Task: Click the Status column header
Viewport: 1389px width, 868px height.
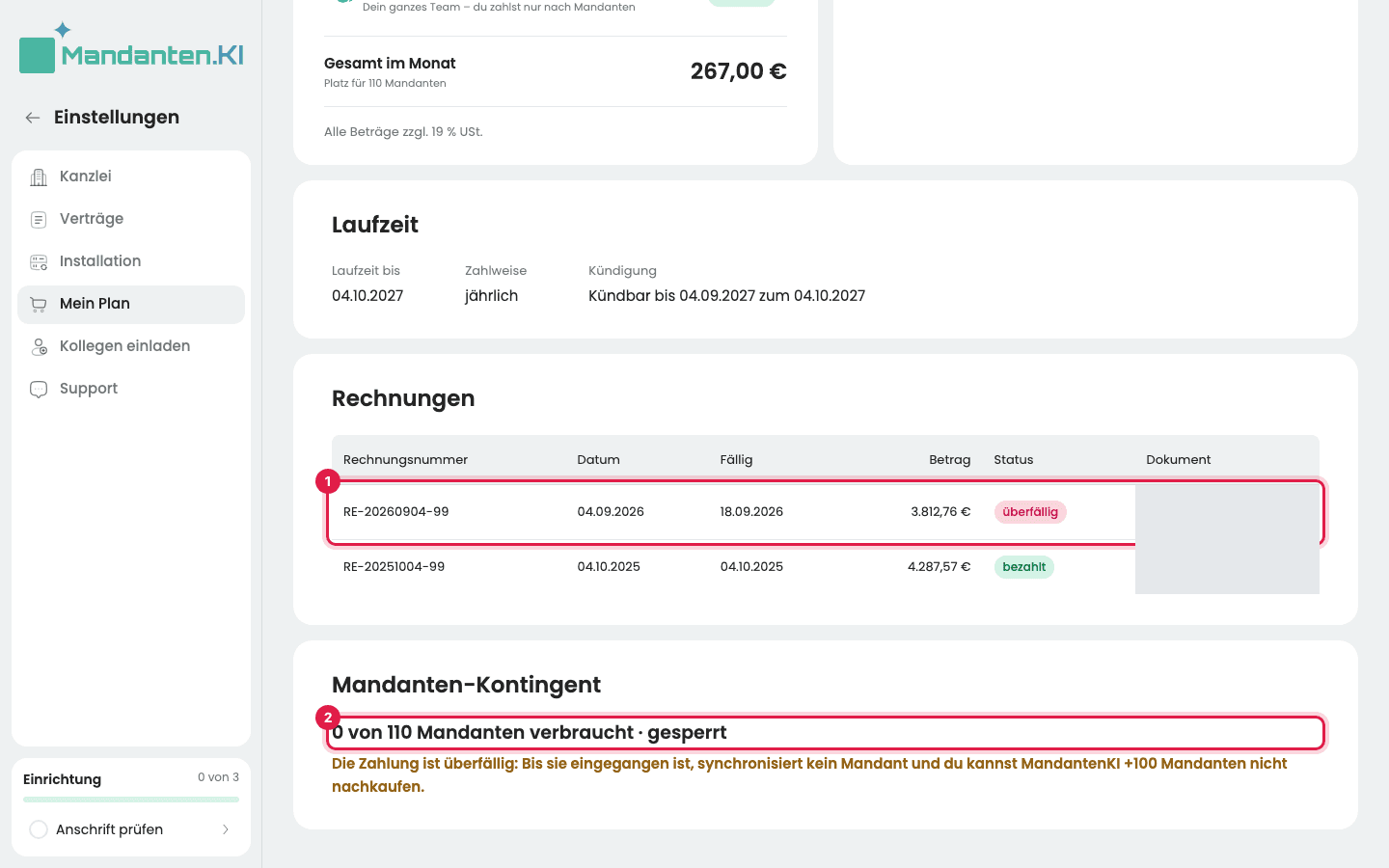Action: pos(1014,460)
